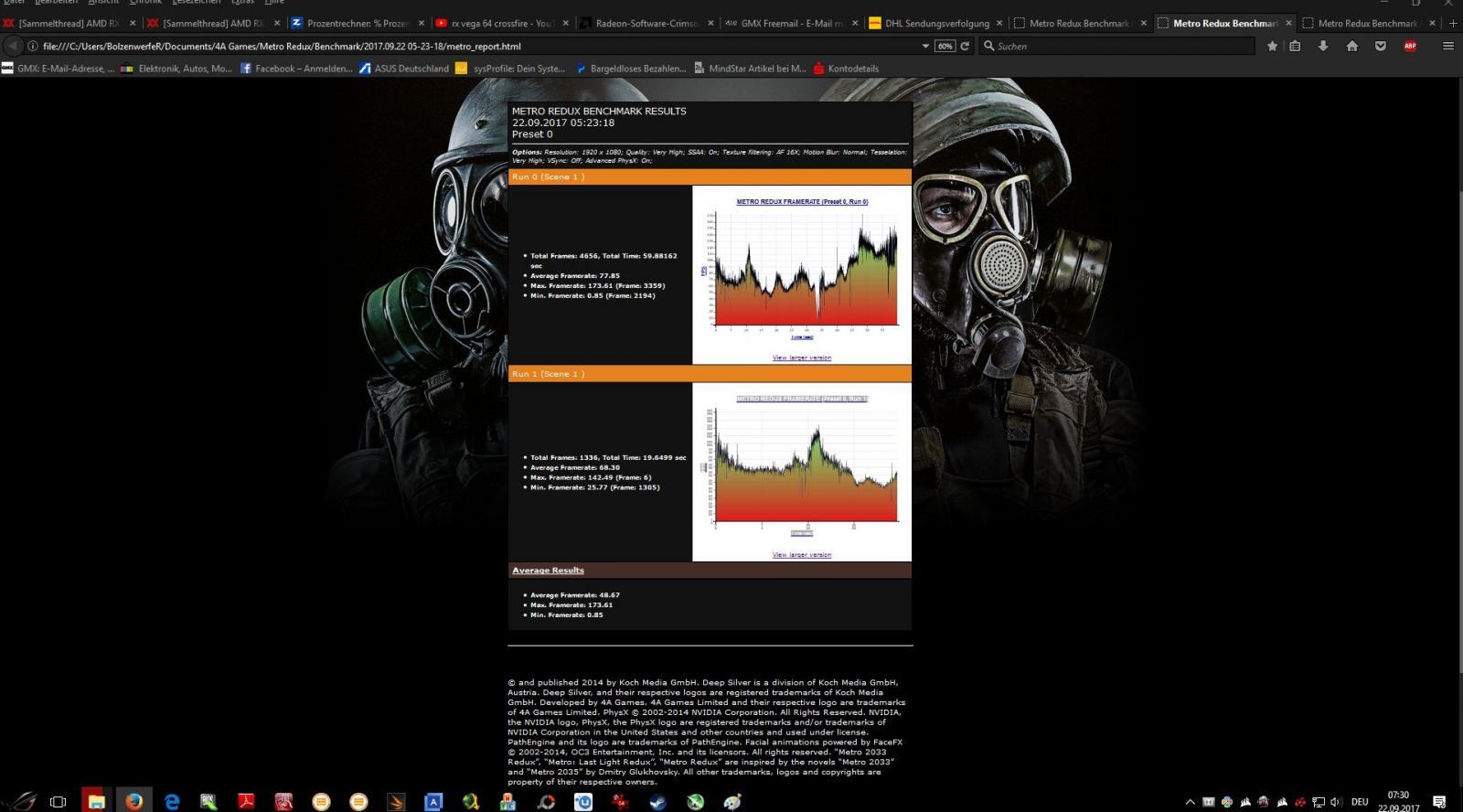
Task: Select Run 0 (Scene 1) header
Action: pyautogui.click(x=710, y=176)
